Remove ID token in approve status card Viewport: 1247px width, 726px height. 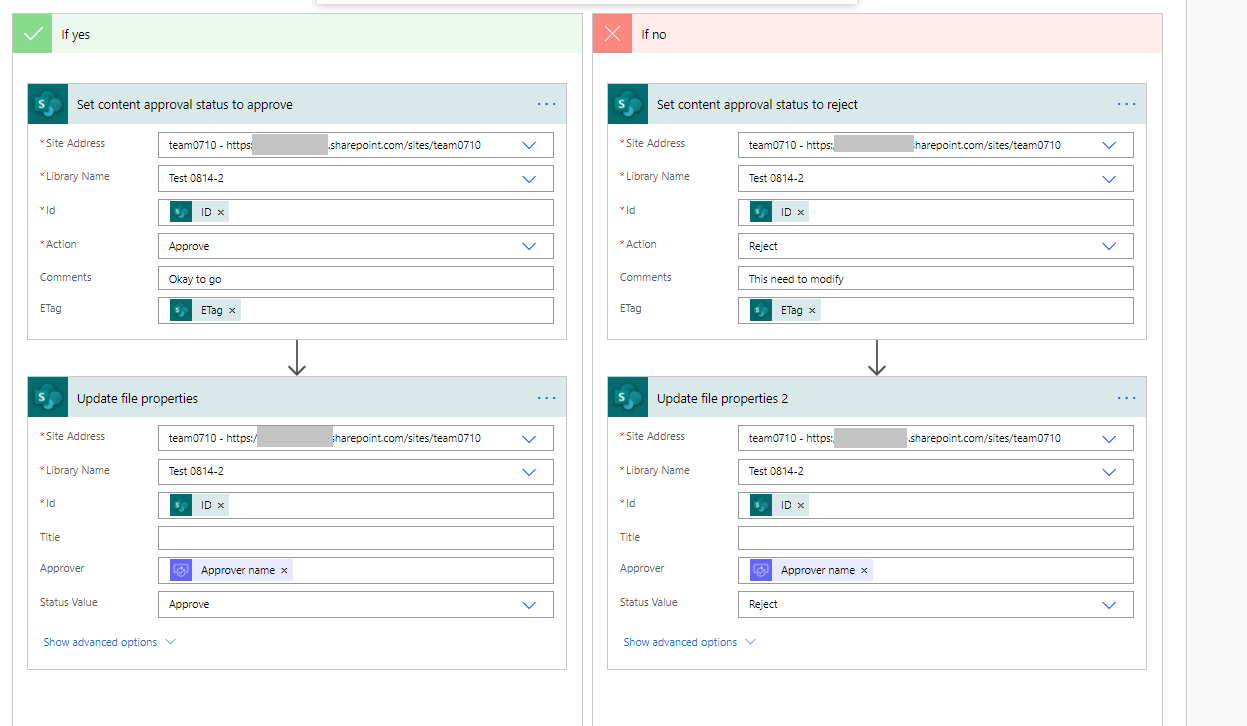(221, 213)
